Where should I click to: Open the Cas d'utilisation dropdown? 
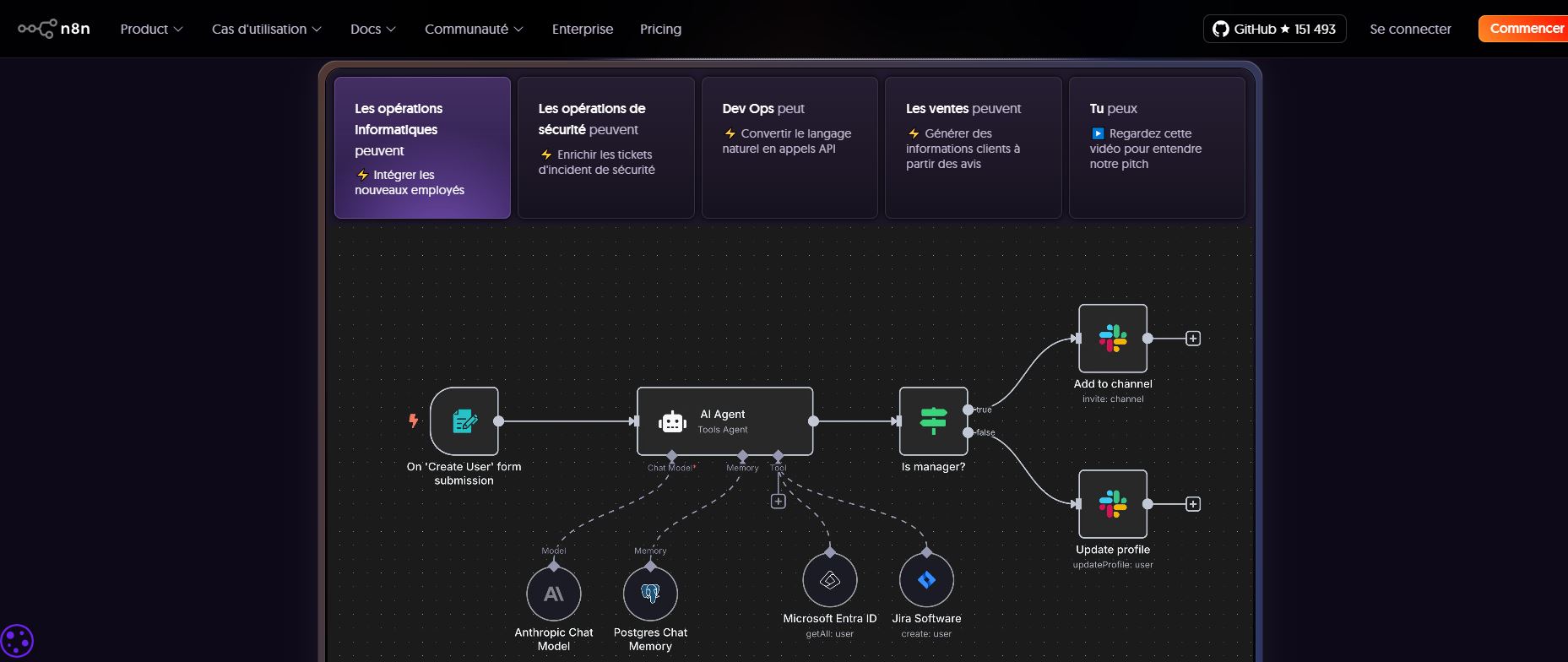[x=266, y=29]
